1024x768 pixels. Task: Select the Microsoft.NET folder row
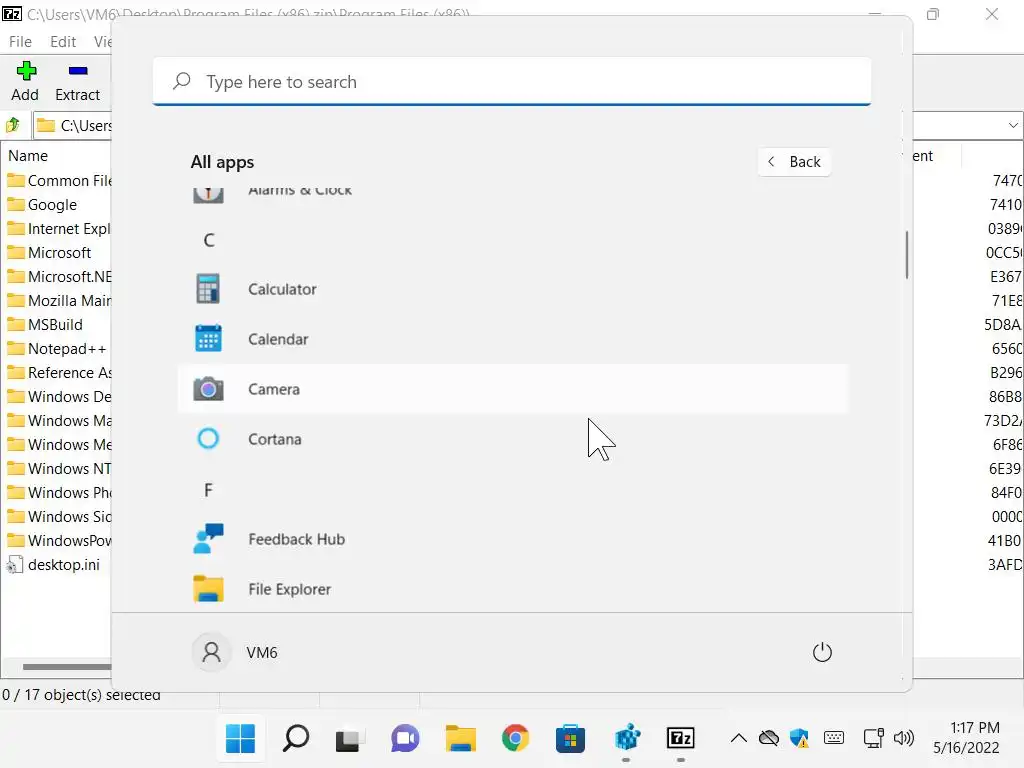tap(59, 277)
